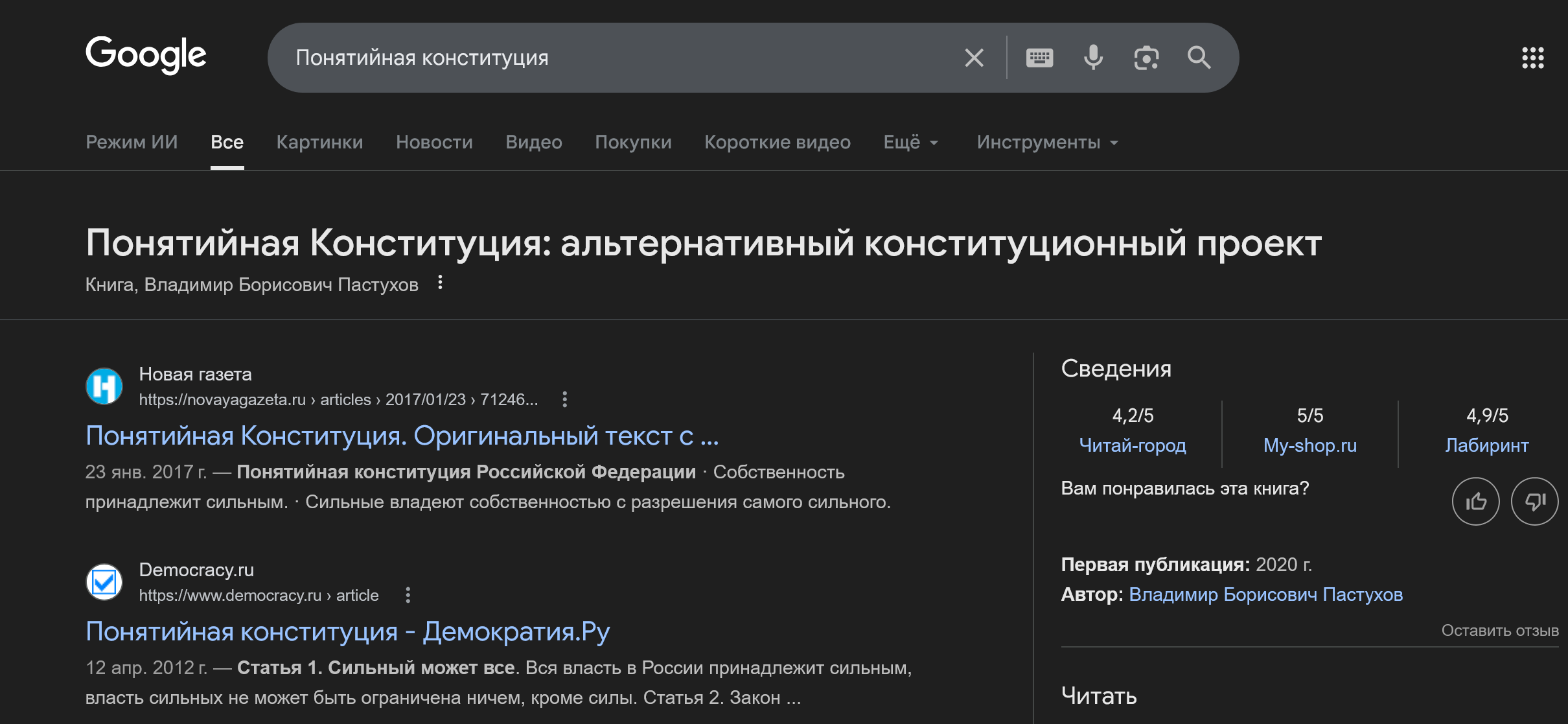This screenshot has height=724, width=1568.
Task: Clear the search query with X icon
Action: pyautogui.click(x=974, y=58)
